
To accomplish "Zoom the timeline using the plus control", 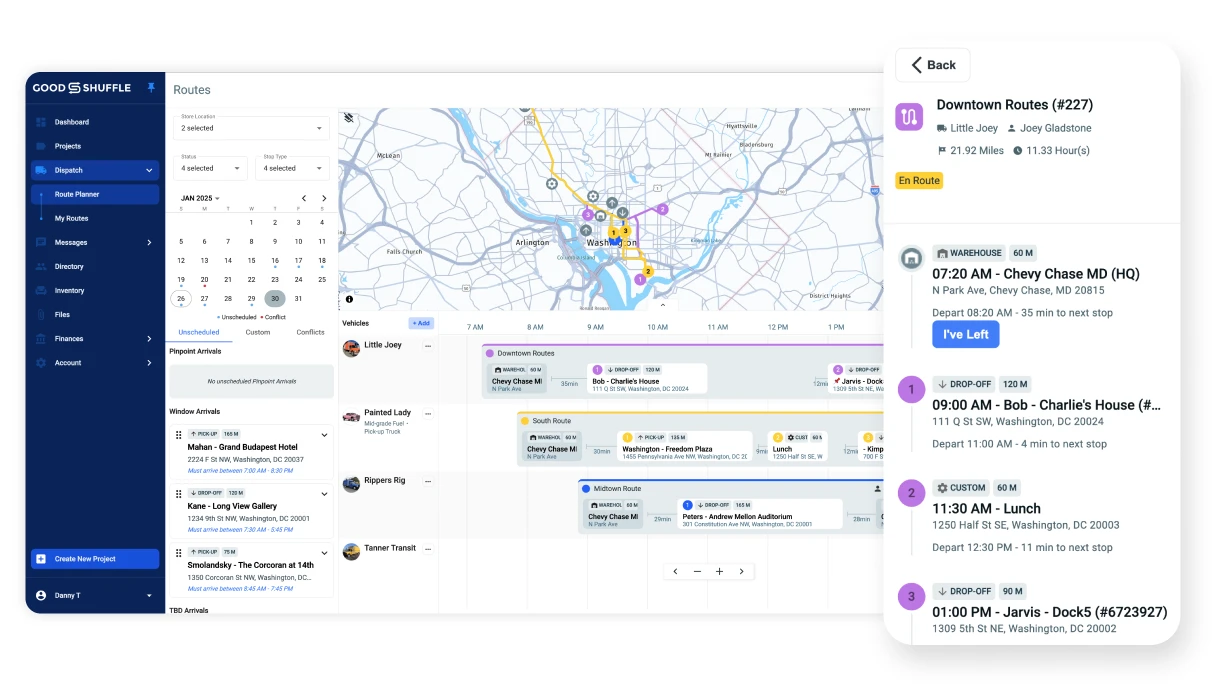I will point(719,570).
